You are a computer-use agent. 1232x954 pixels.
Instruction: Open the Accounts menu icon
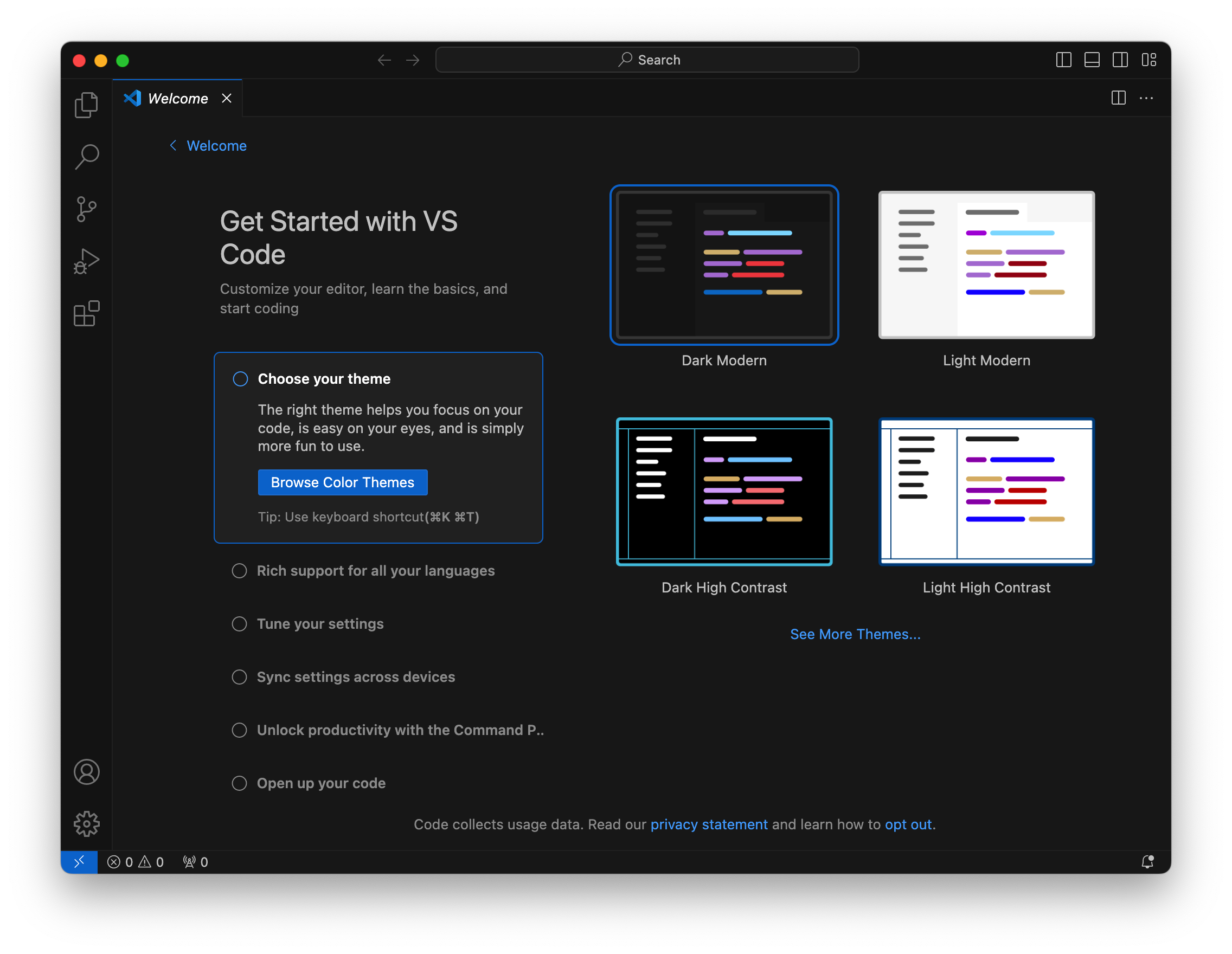[x=86, y=772]
